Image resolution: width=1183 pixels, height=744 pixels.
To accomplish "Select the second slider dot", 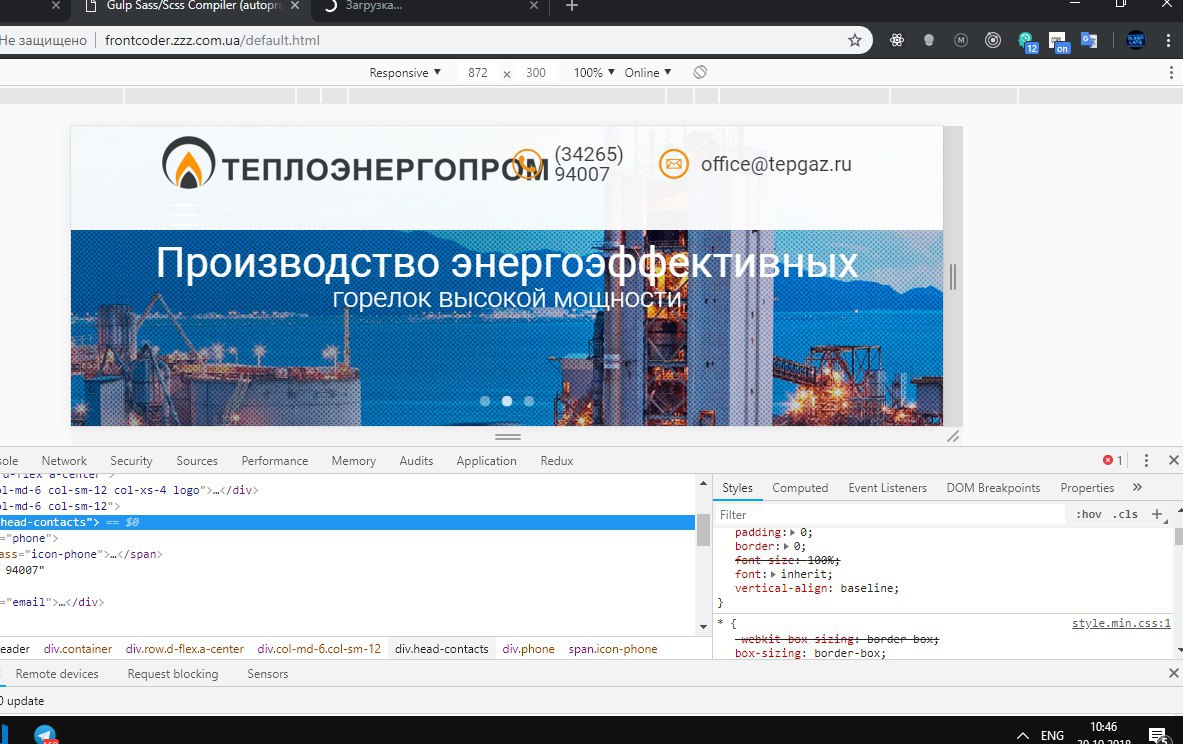I will [507, 401].
